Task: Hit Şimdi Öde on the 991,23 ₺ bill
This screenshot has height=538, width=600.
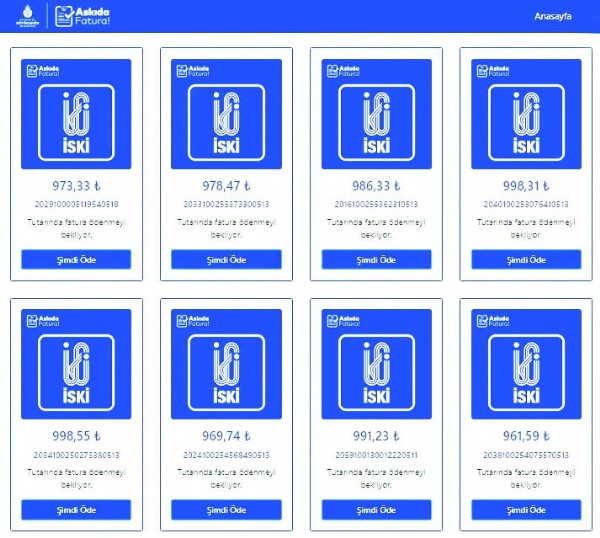Action: click(x=376, y=510)
